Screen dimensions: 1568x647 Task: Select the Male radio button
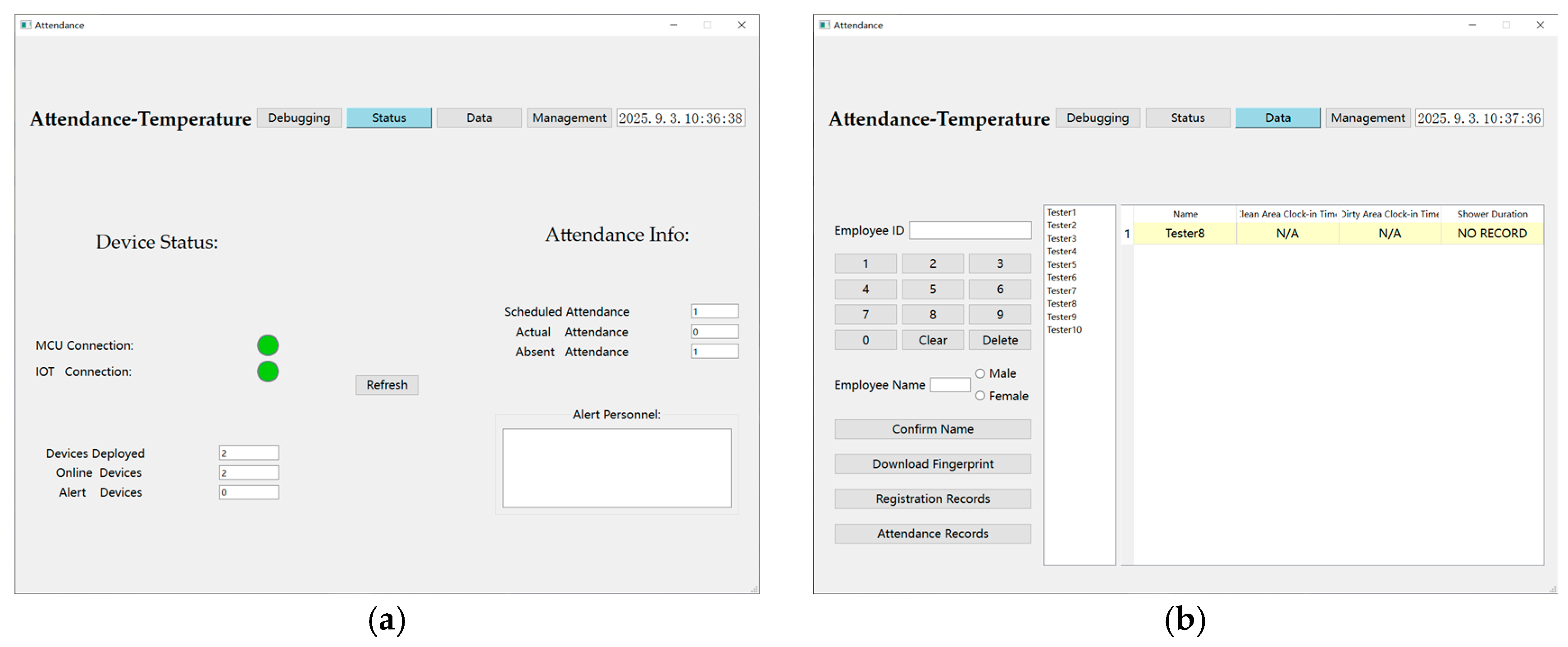coord(980,373)
